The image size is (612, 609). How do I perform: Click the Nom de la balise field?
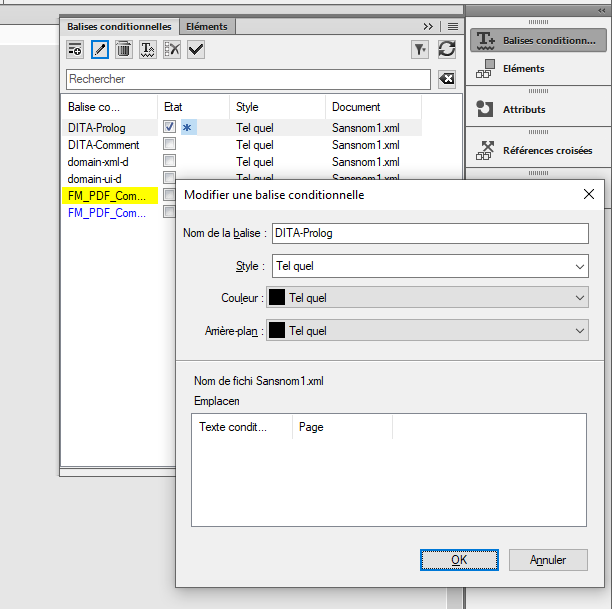[x=429, y=233]
